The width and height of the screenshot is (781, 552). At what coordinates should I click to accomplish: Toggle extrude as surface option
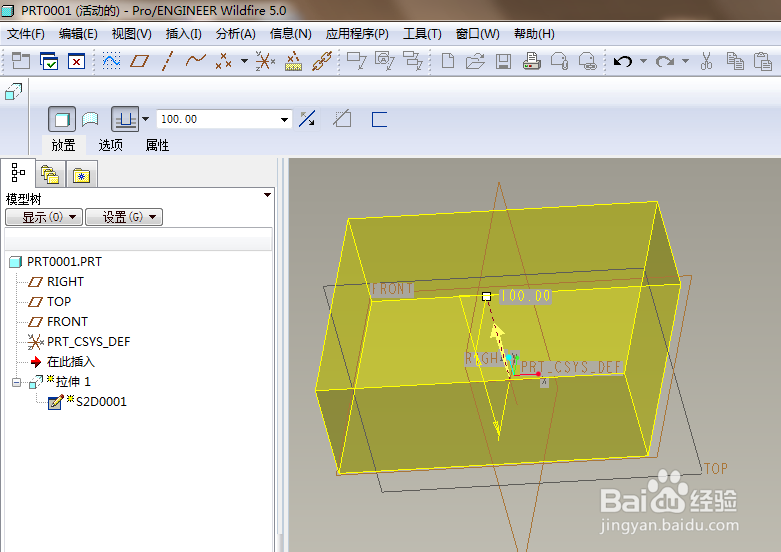pos(90,119)
